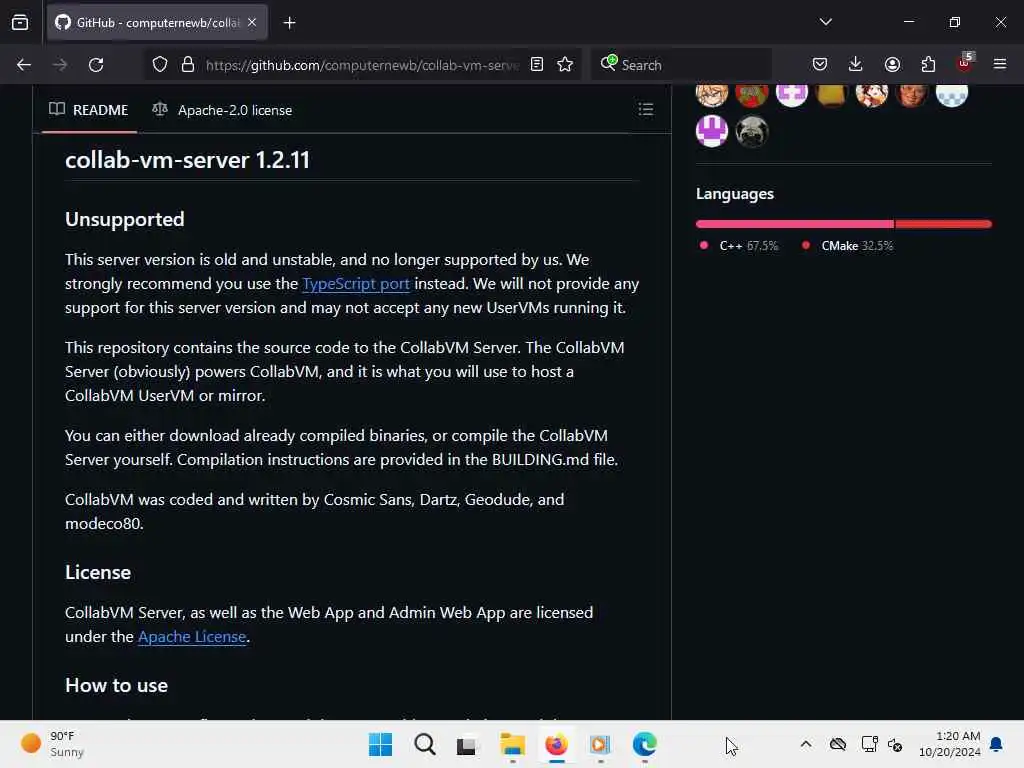Open tracking protection shield icon
The height and width of the screenshot is (768, 1024).
160,65
